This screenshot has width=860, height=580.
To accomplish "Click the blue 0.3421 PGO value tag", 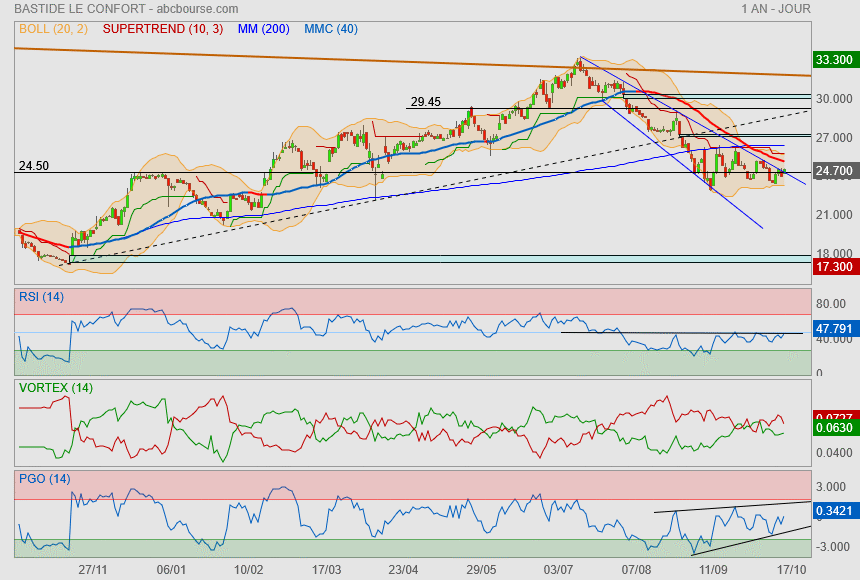I will 834,512.
